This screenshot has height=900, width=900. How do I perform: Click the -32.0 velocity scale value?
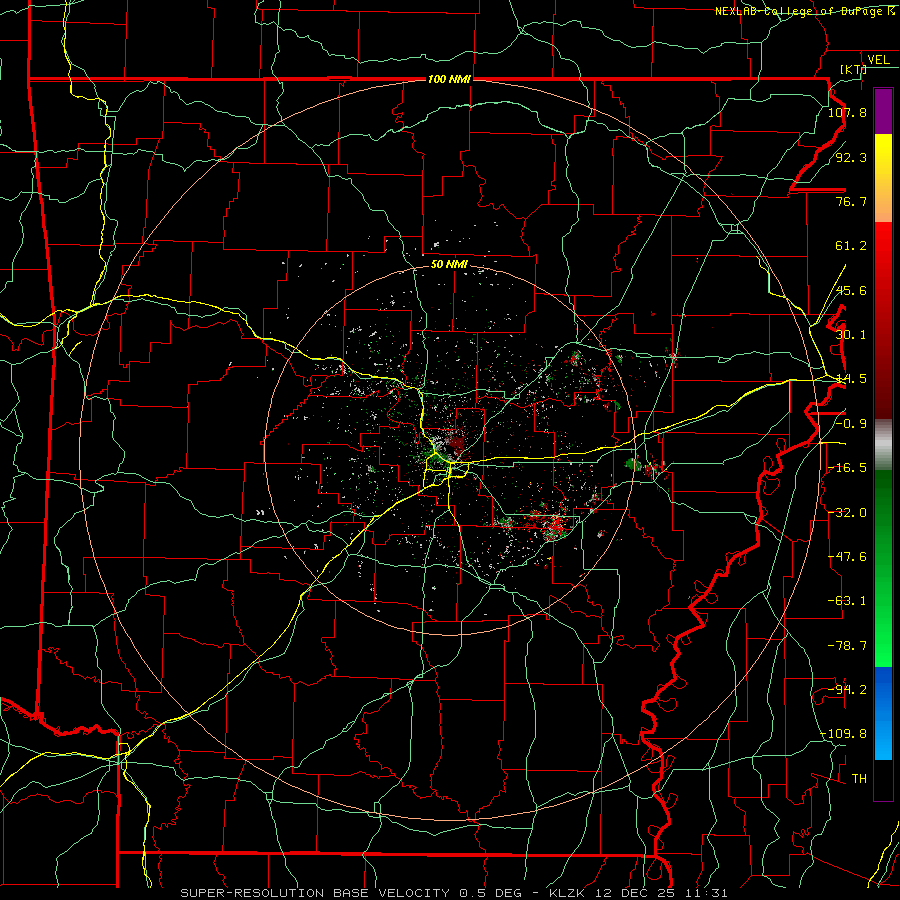tap(847, 513)
